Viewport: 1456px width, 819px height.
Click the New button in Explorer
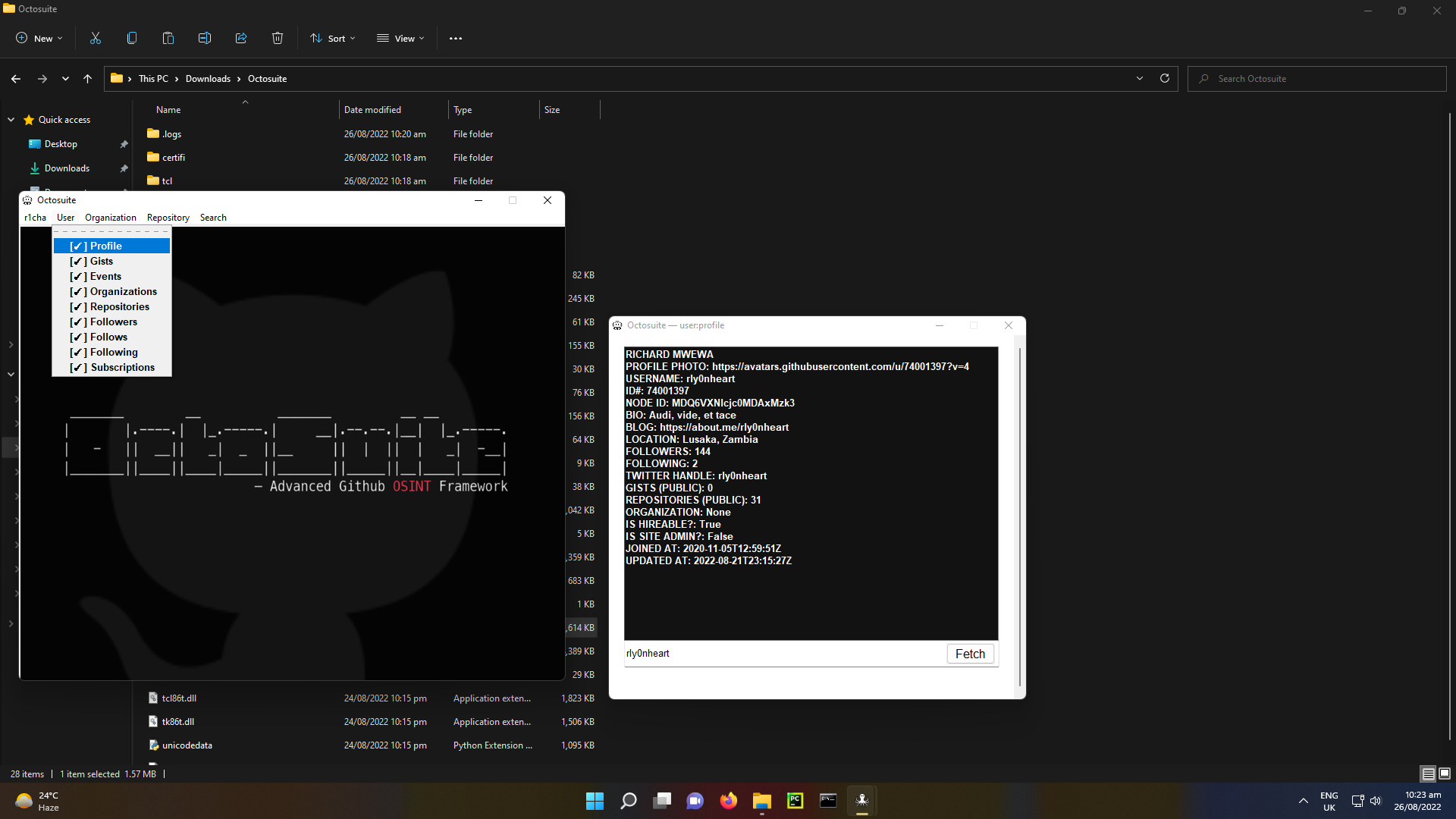click(x=38, y=38)
